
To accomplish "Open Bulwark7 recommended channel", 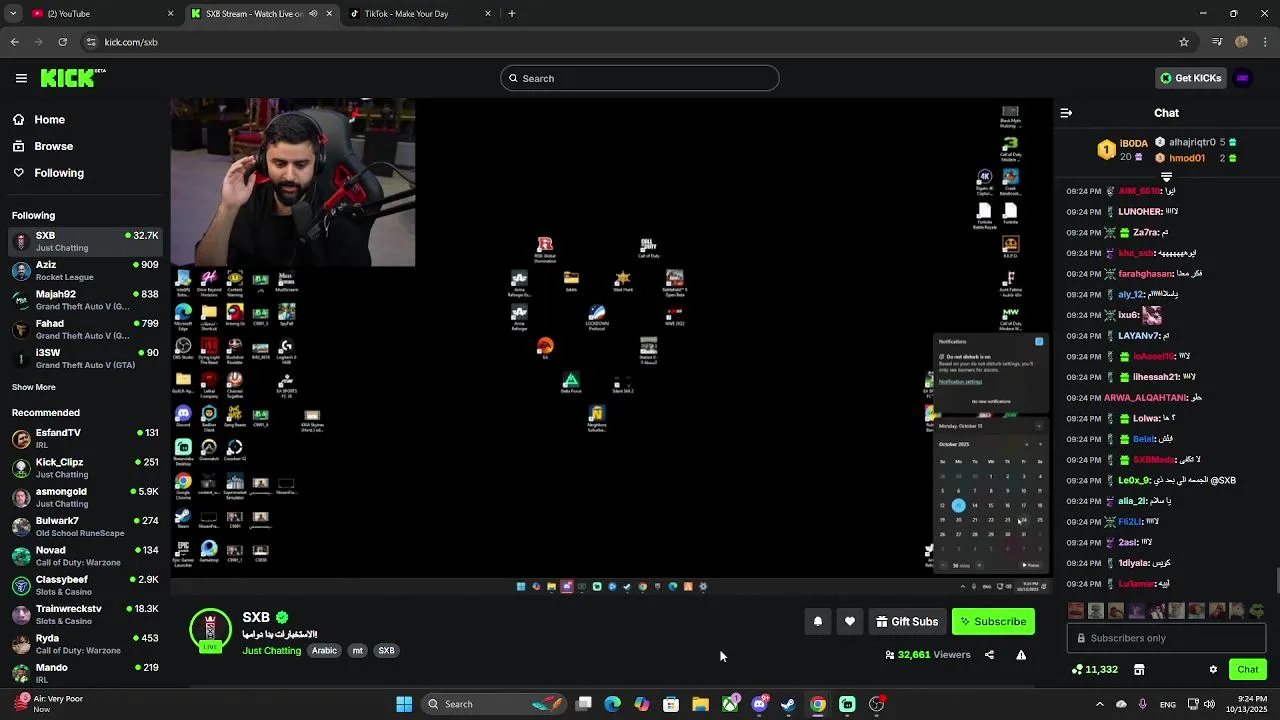I will [85, 526].
